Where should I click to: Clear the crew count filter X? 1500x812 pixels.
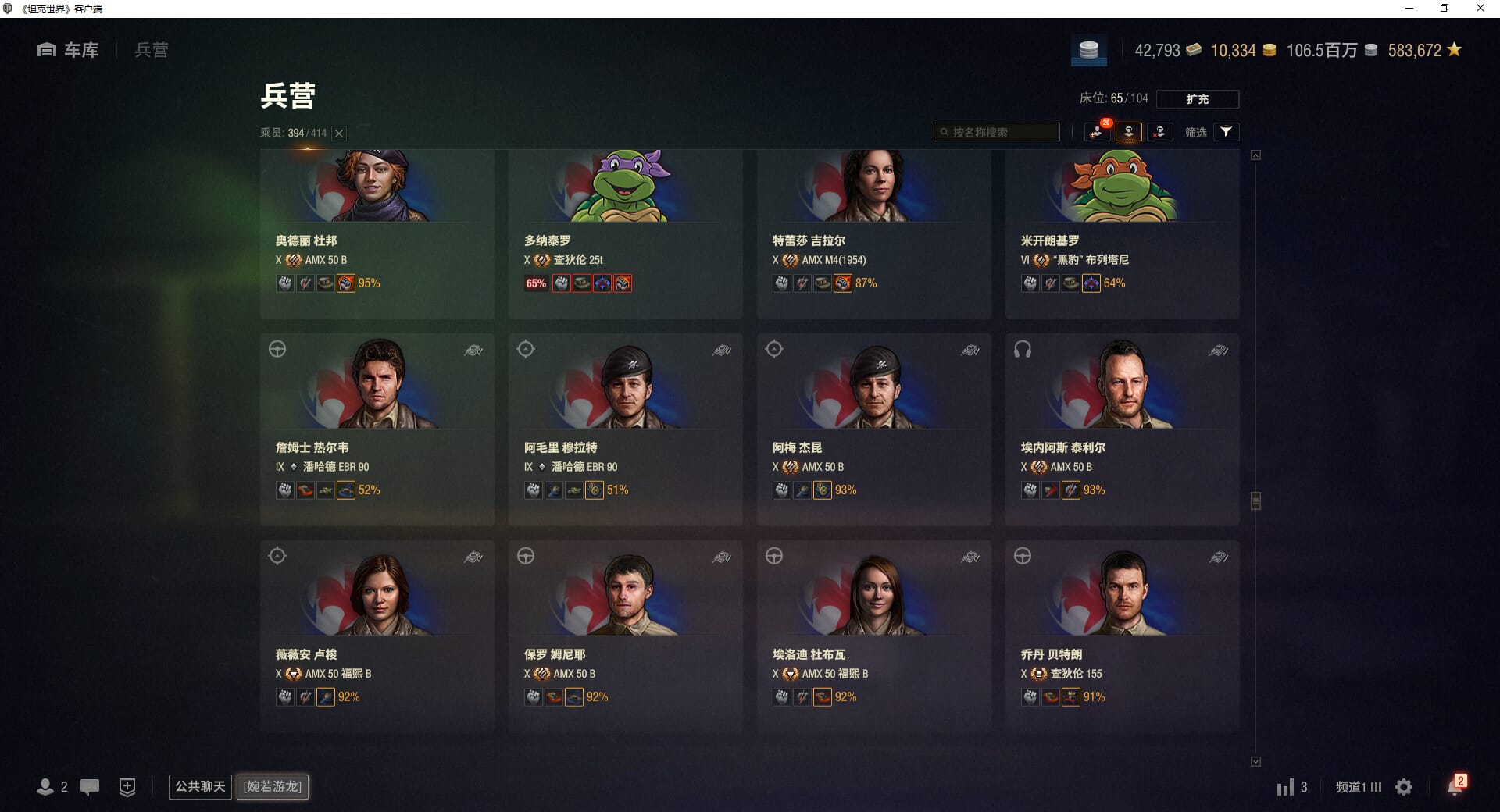(339, 134)
